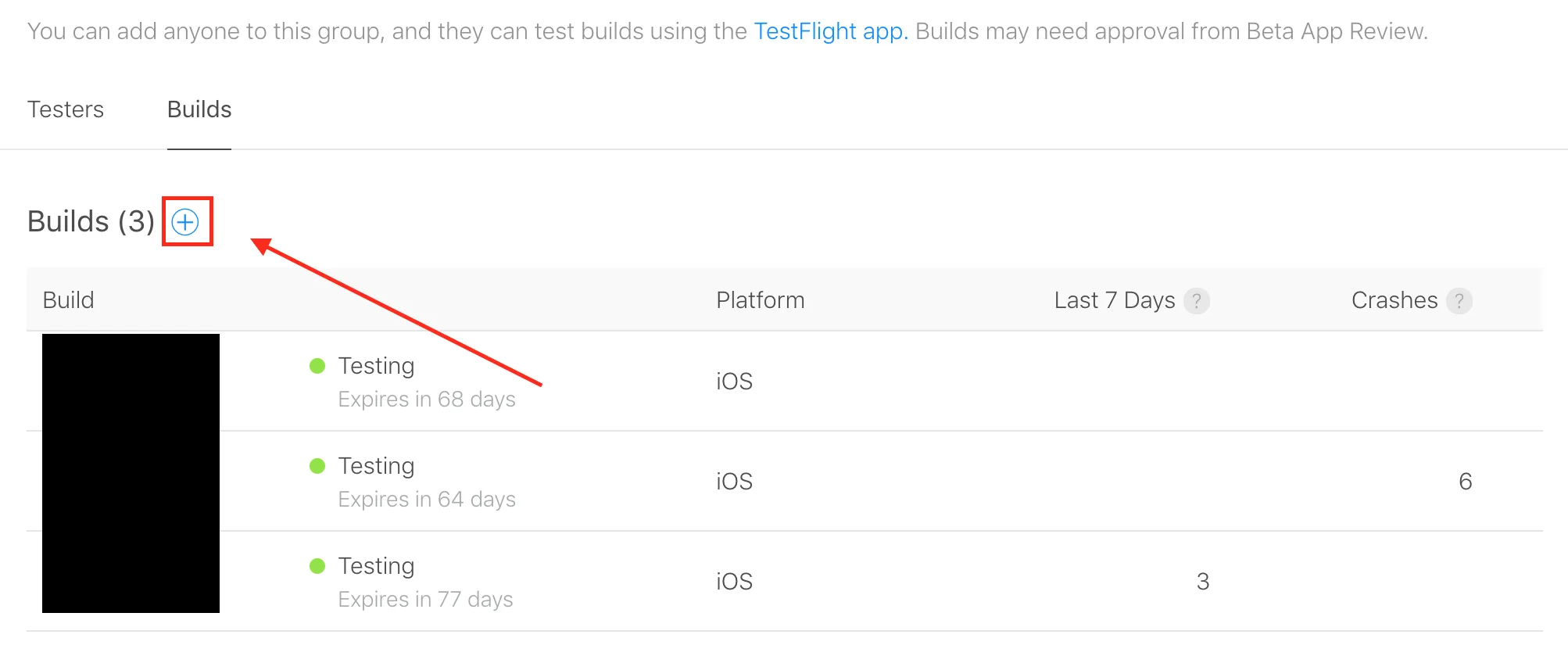Click the crash count of 6
This screenshot has width=1568, height=663.
pyautogui.click(x=1465, y=482)
